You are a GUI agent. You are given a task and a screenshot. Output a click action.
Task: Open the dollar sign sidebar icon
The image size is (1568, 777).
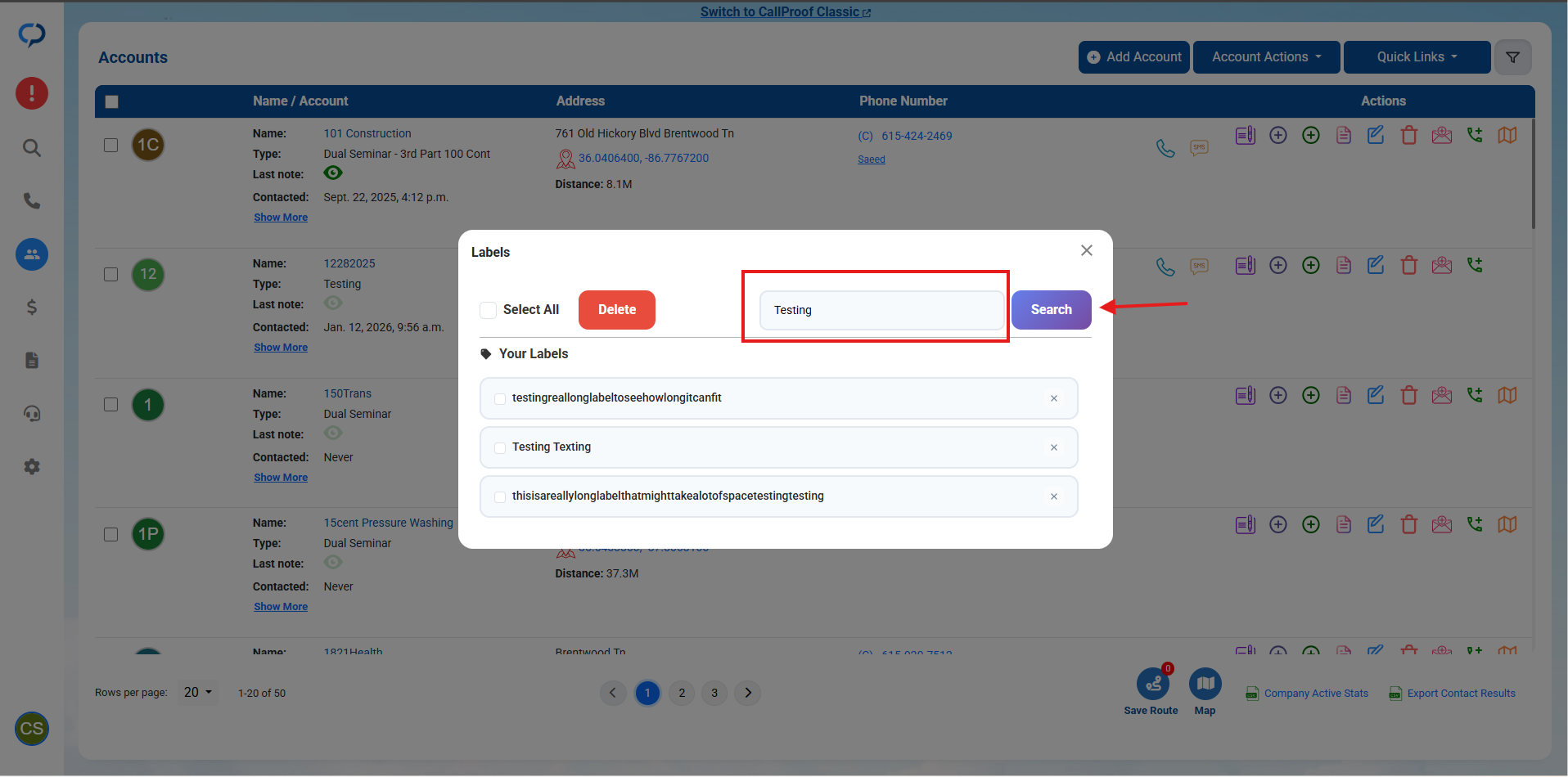point(32,307)
